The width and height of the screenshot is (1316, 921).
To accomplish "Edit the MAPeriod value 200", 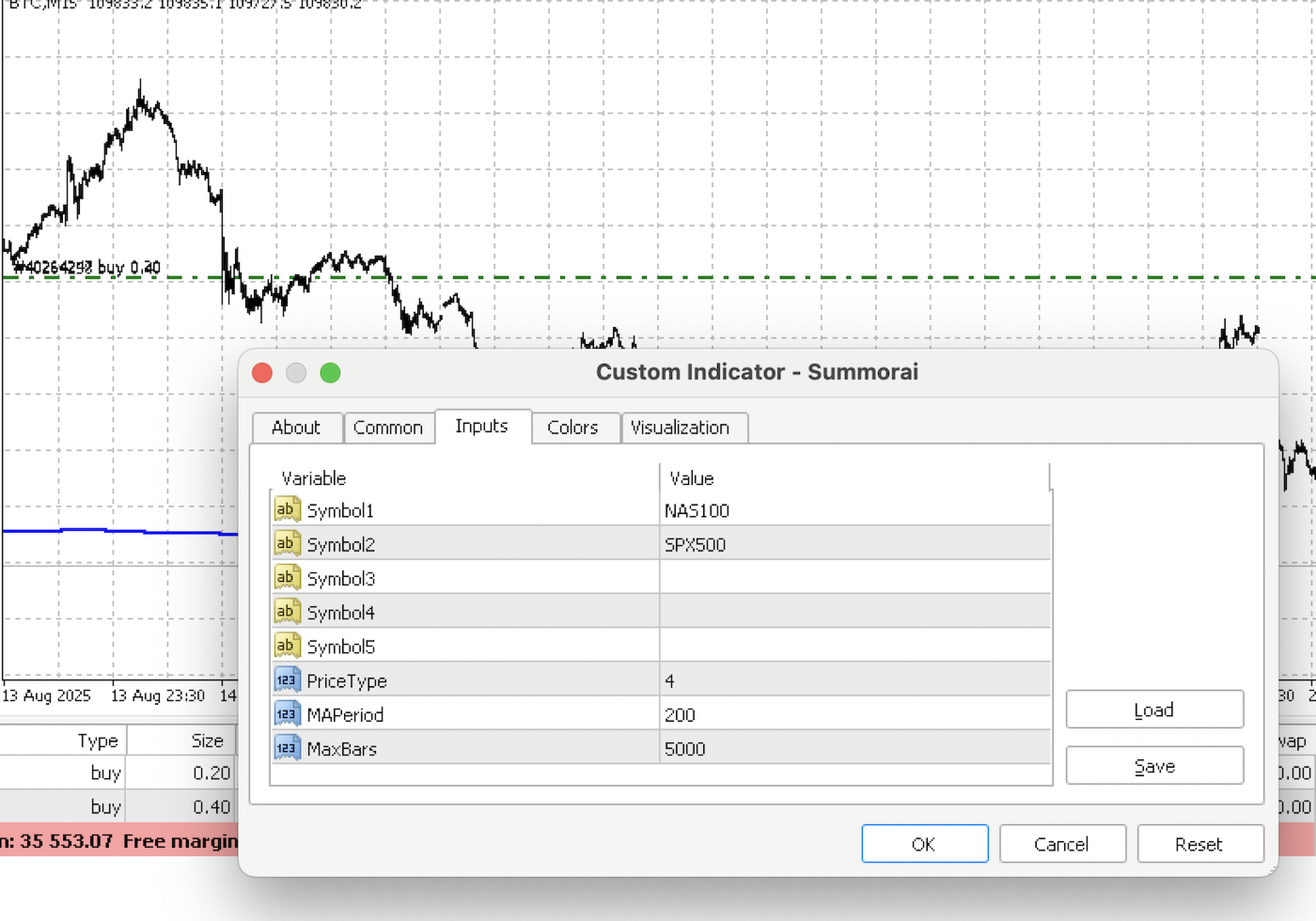I will (854, 714).
